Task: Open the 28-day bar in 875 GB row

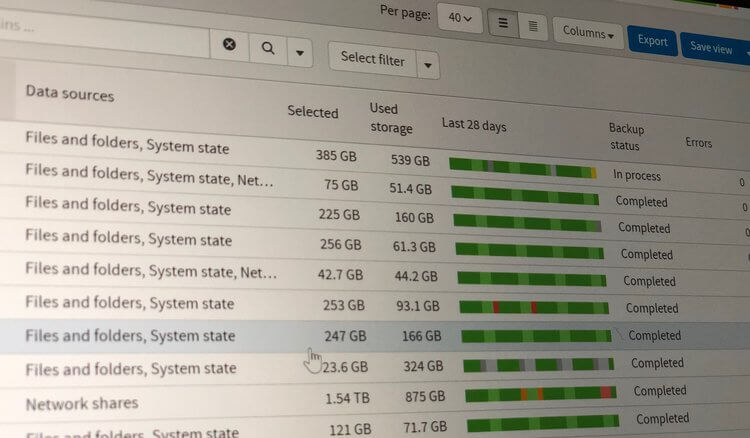Action: click(x=540, y=394)
